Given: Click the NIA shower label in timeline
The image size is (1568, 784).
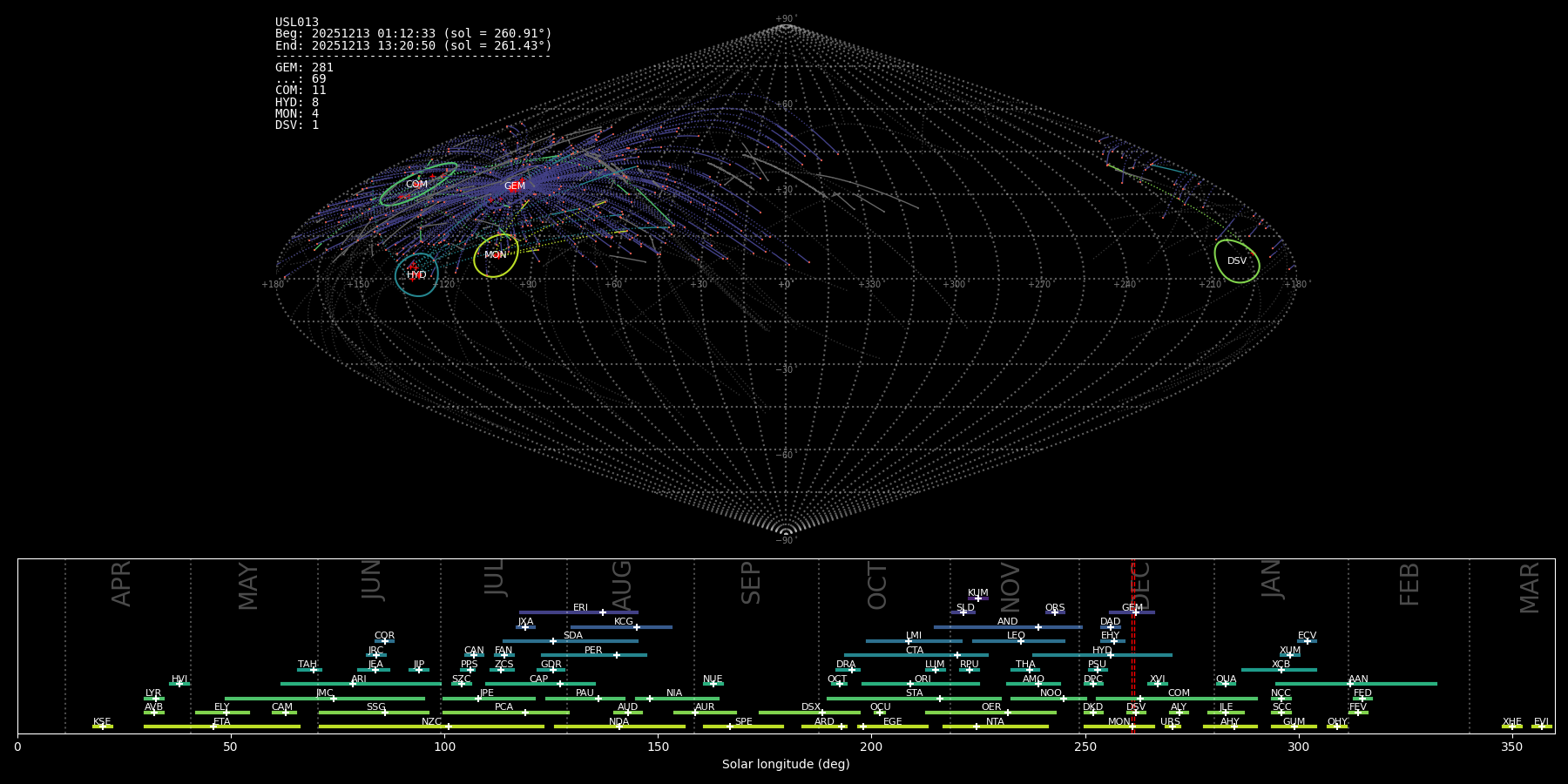Looking at the screenshot, I should pyautogui.click(x=674, y=693).
